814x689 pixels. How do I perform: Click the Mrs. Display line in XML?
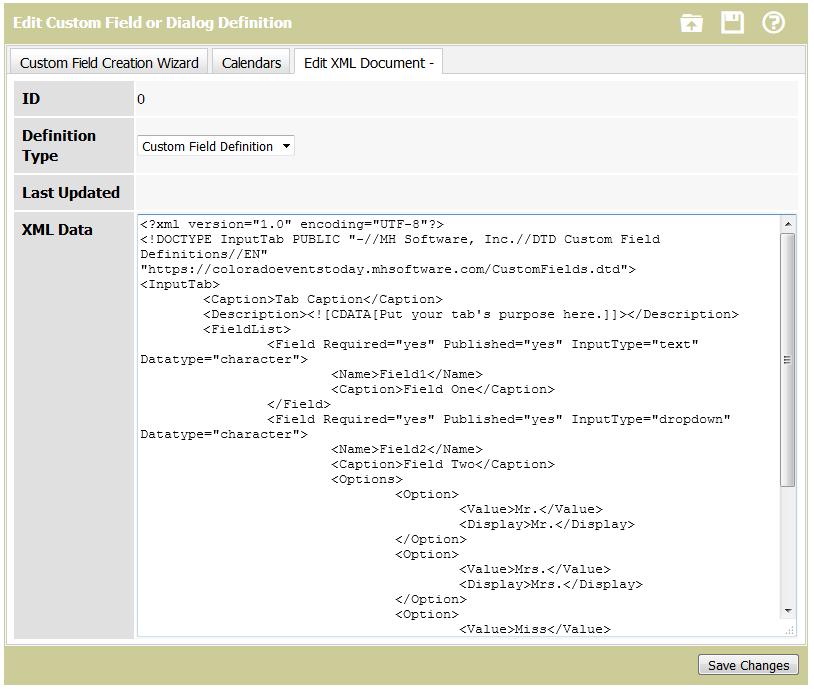[550, 584]
